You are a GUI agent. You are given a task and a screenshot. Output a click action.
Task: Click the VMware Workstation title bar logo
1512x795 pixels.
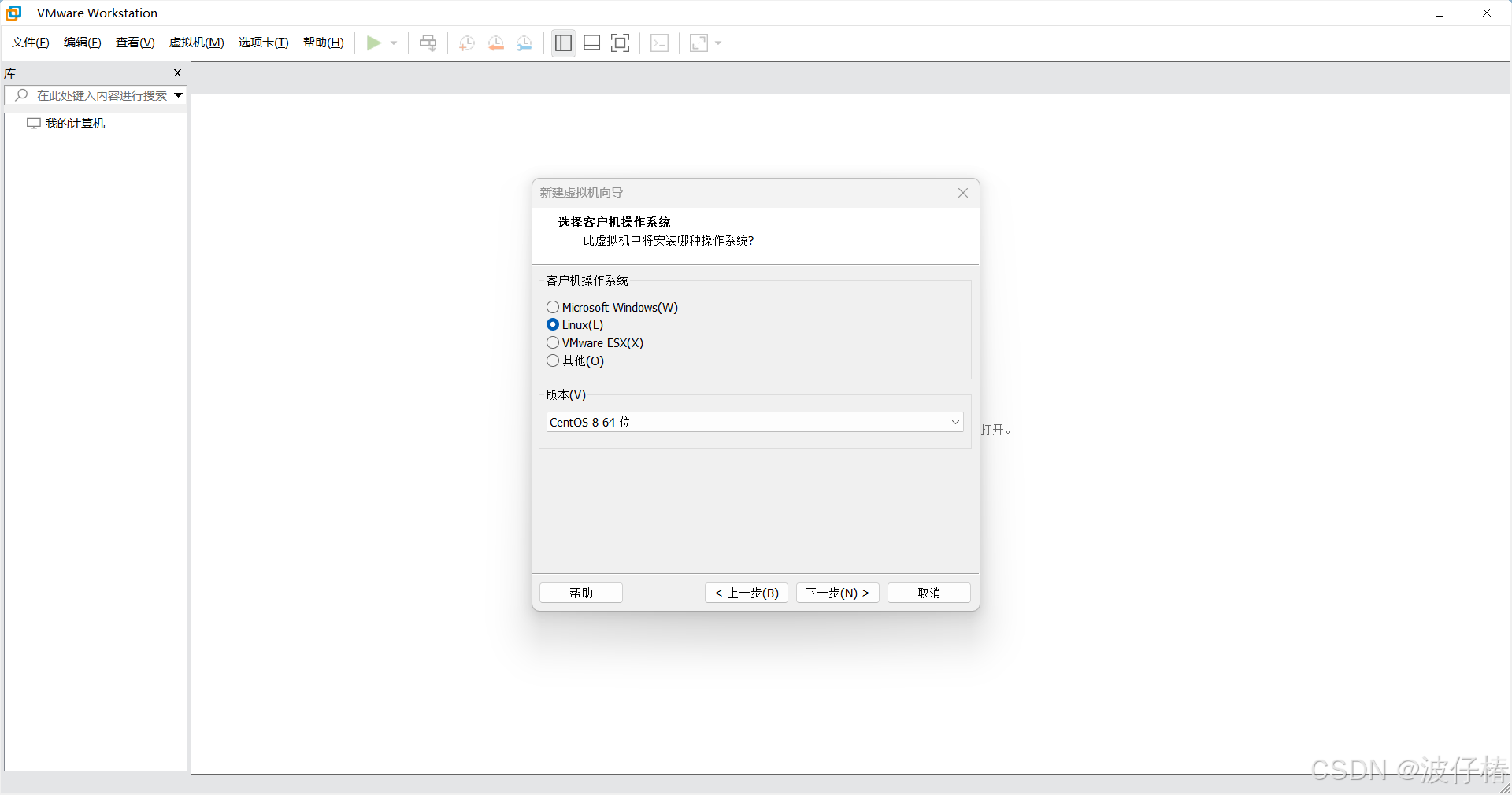click(14, 13)
